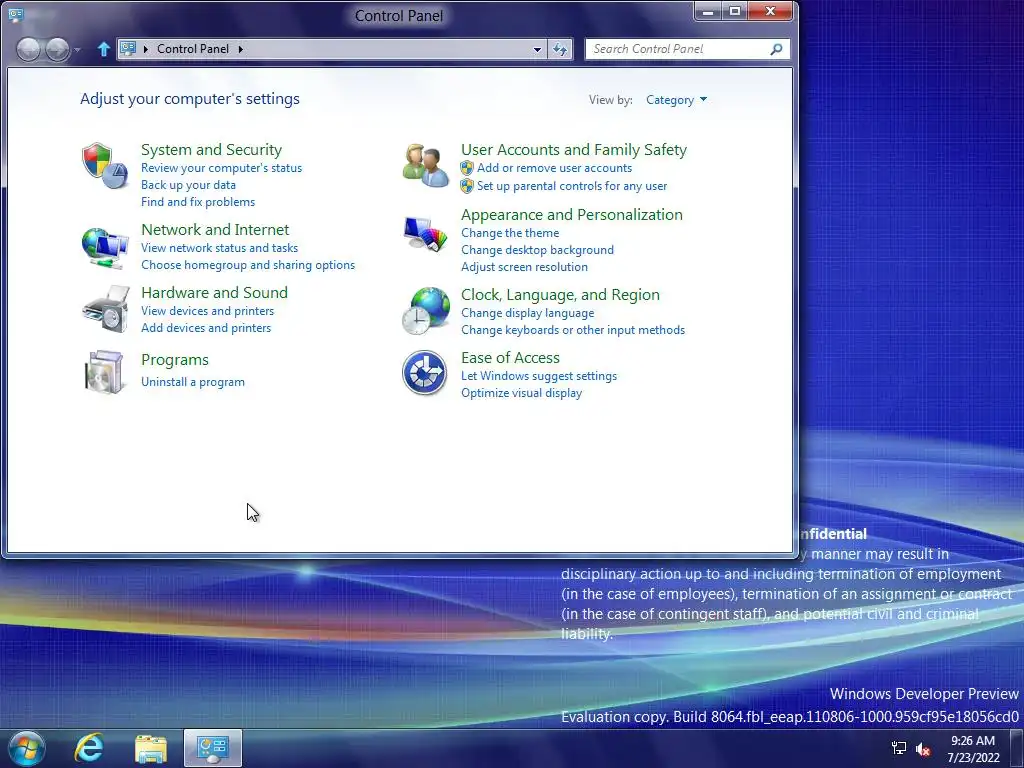Click Change keyboards or other input methods

(x=573, y=330)
